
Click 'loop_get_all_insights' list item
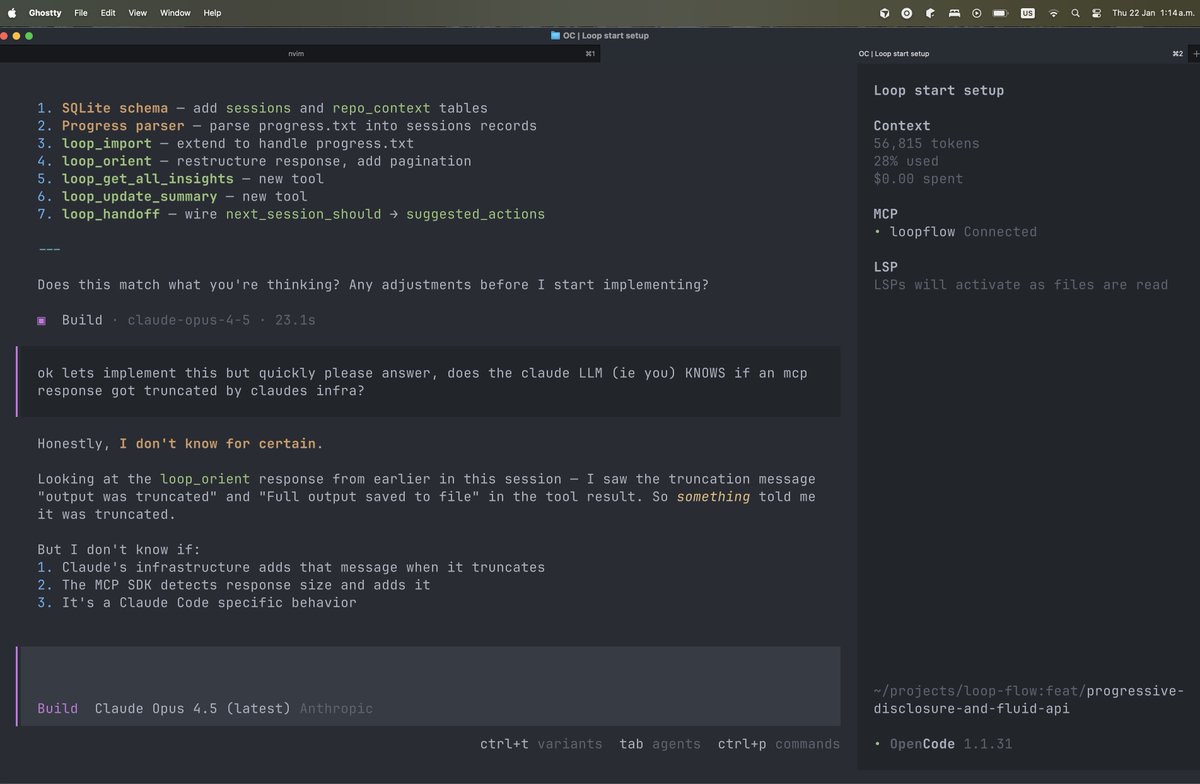tap(181, 179)
